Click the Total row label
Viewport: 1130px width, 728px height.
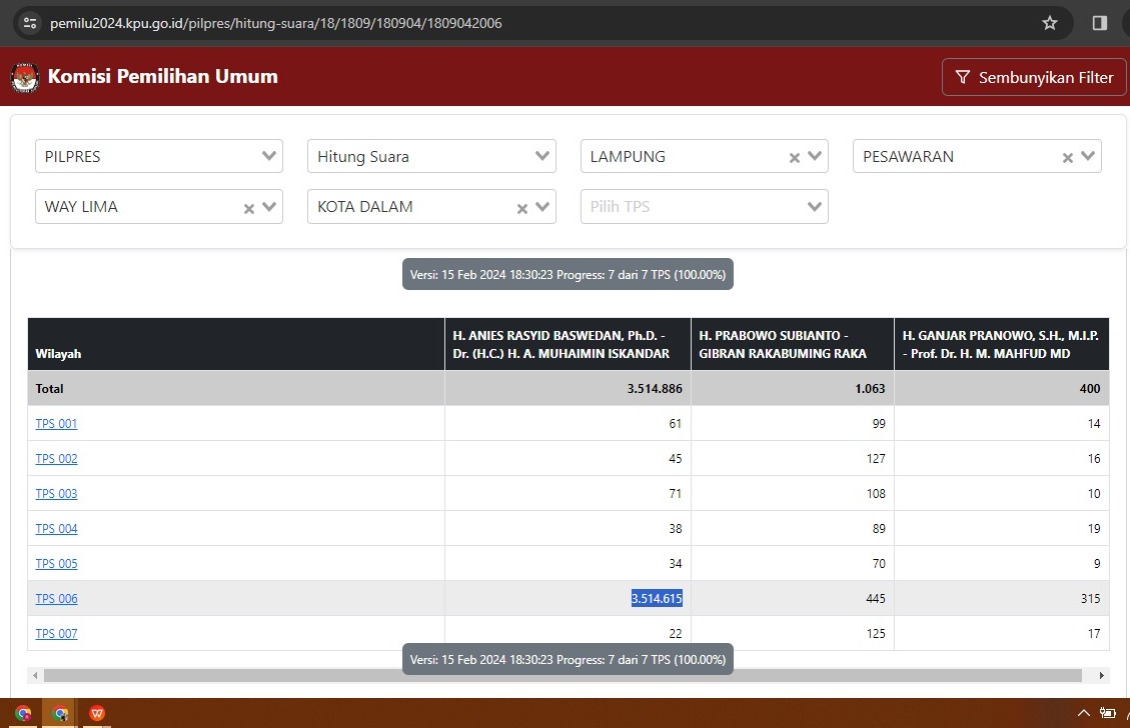[49, 389]
